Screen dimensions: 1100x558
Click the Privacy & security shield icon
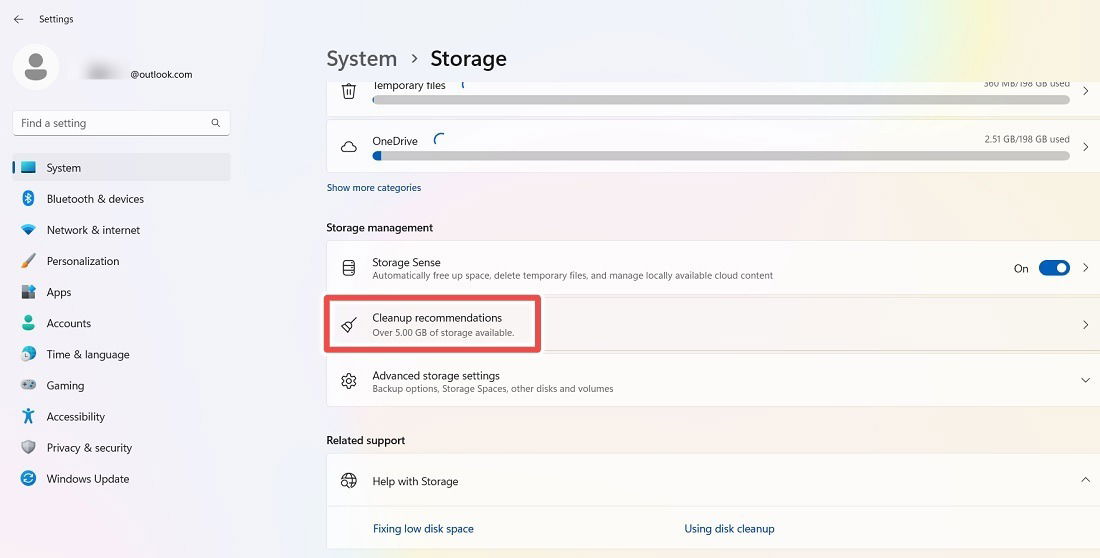[x=28, y=447]
